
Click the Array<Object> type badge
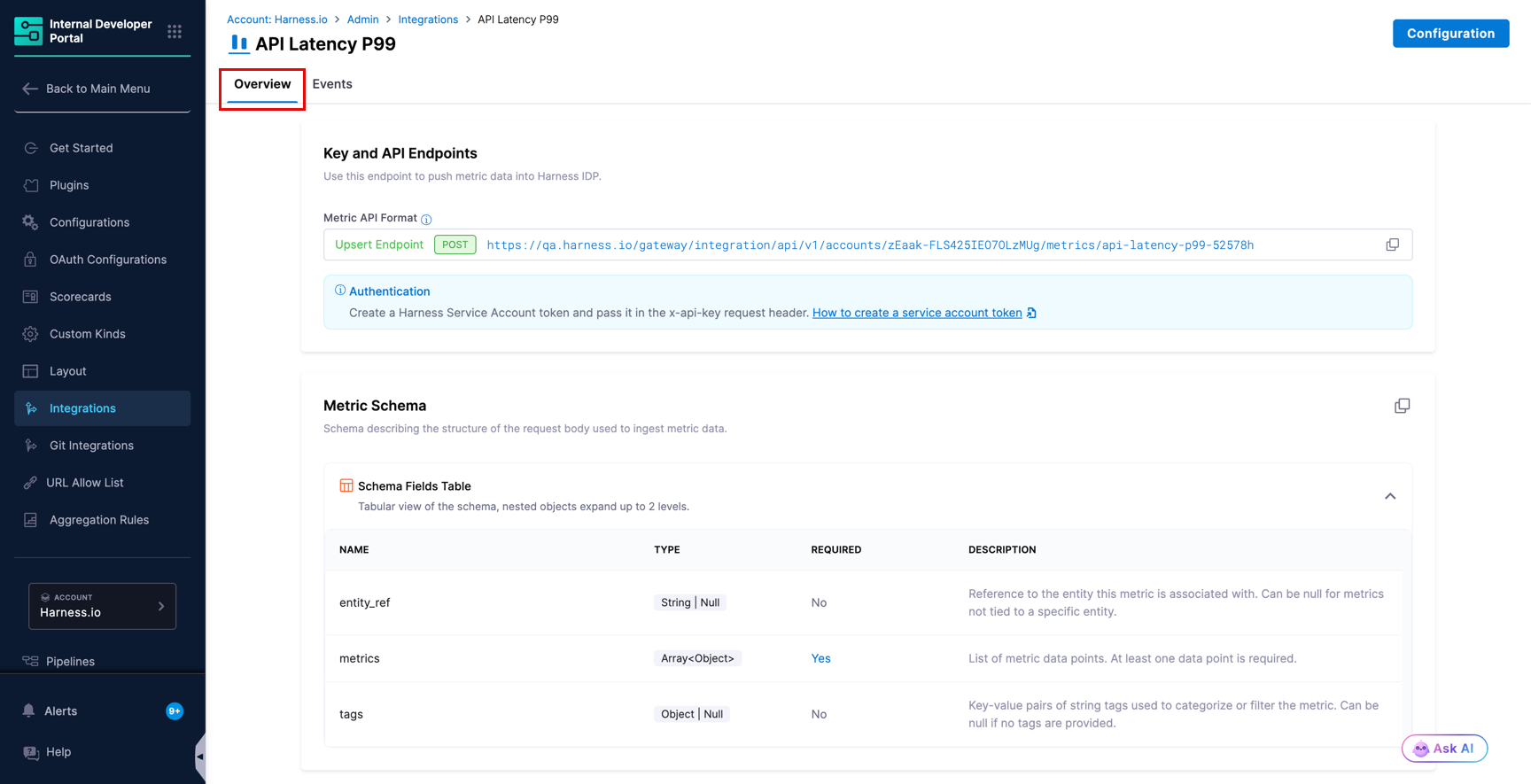tap(697, 658)
